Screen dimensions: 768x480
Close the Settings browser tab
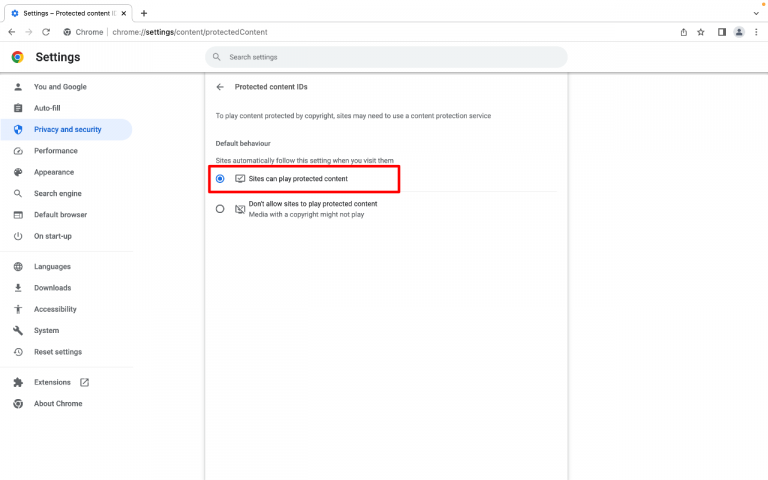tap(123, 13)
